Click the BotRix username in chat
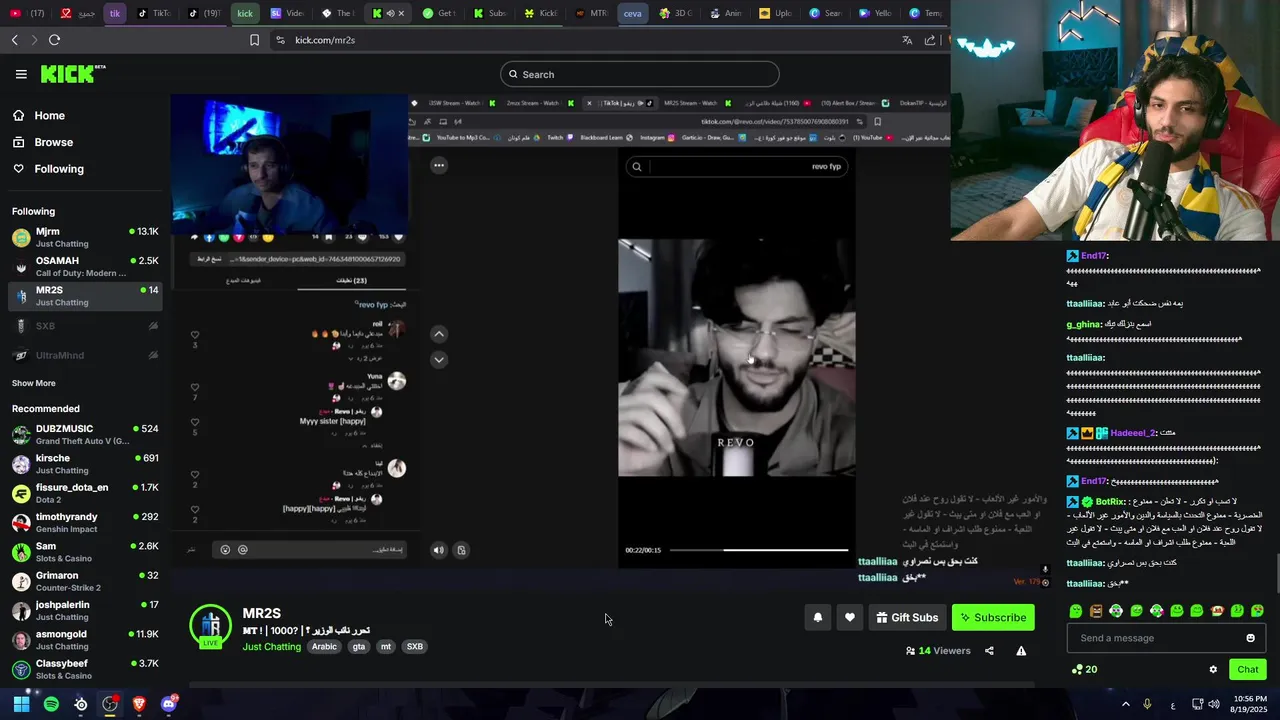1280x720 pixels. (x=1111, y=501)
